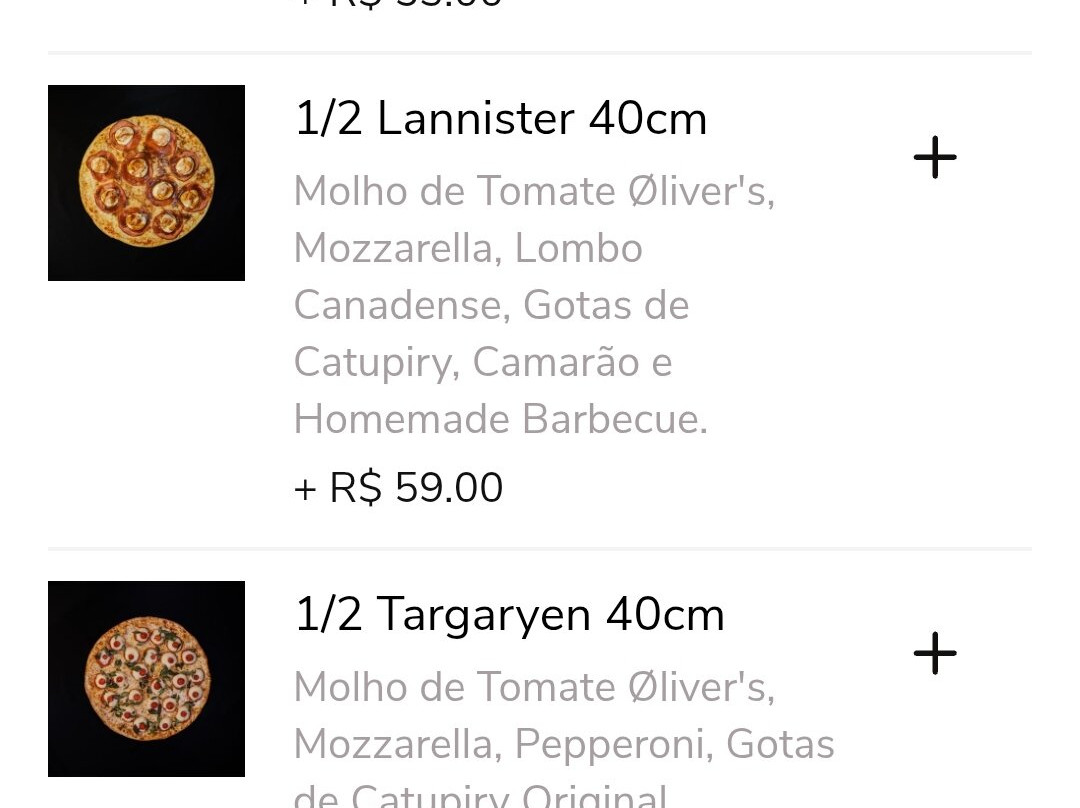Viewport: 1080px width, 808px height.
Task: Click "Homemade Barbecue." in Lannister description
Action: pos(500,419)
